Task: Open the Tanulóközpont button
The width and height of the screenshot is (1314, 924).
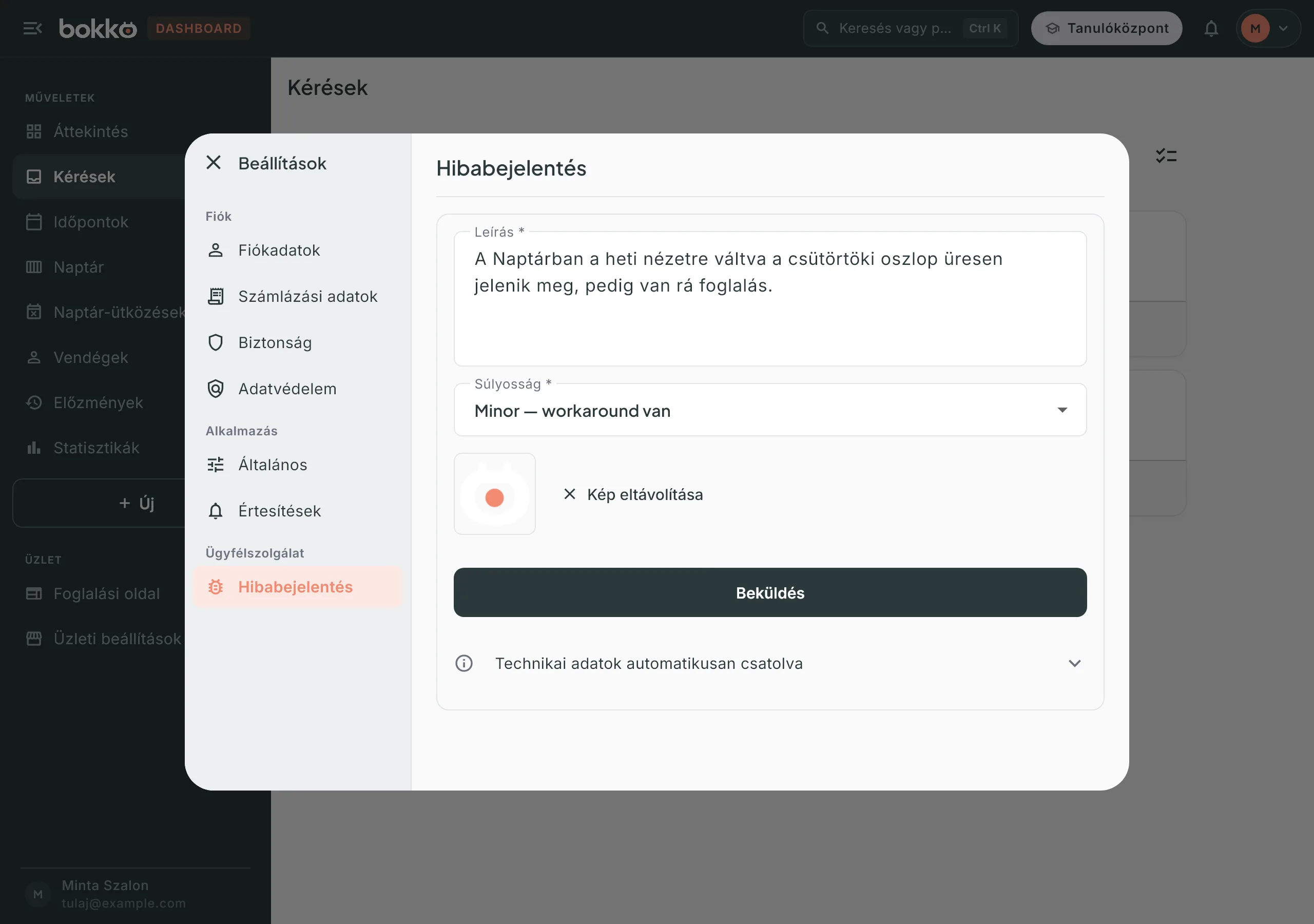Action: (1106, 29)
